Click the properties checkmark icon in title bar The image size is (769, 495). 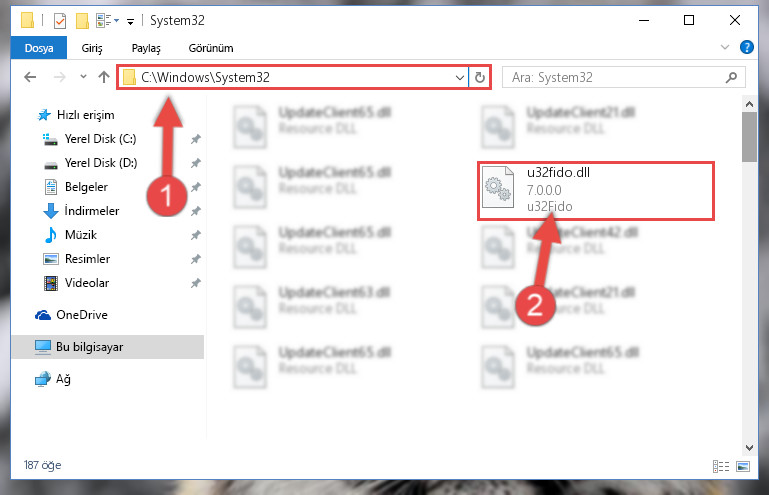click(x=60, y=21)
